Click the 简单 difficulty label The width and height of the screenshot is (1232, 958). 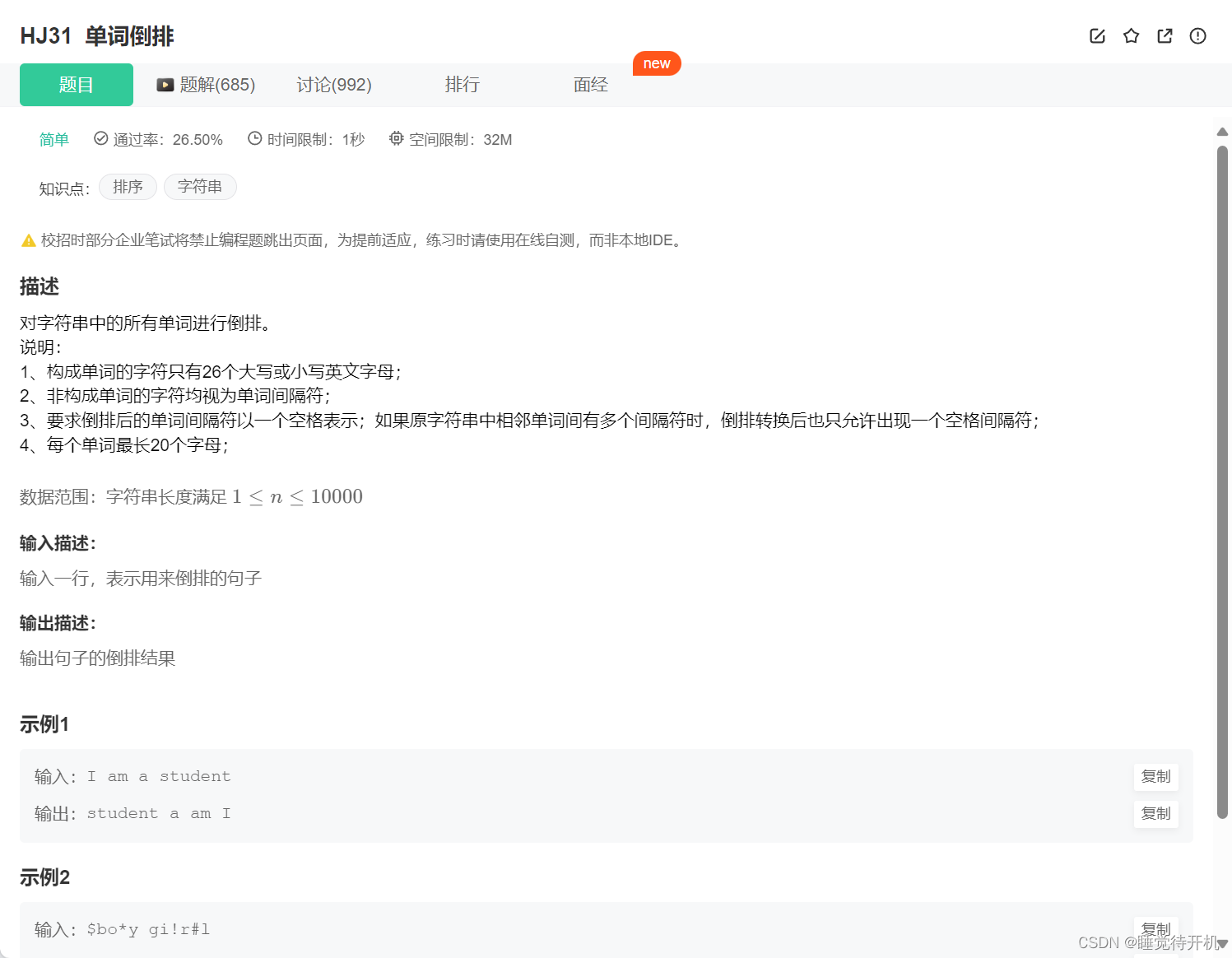click(54, 139)
